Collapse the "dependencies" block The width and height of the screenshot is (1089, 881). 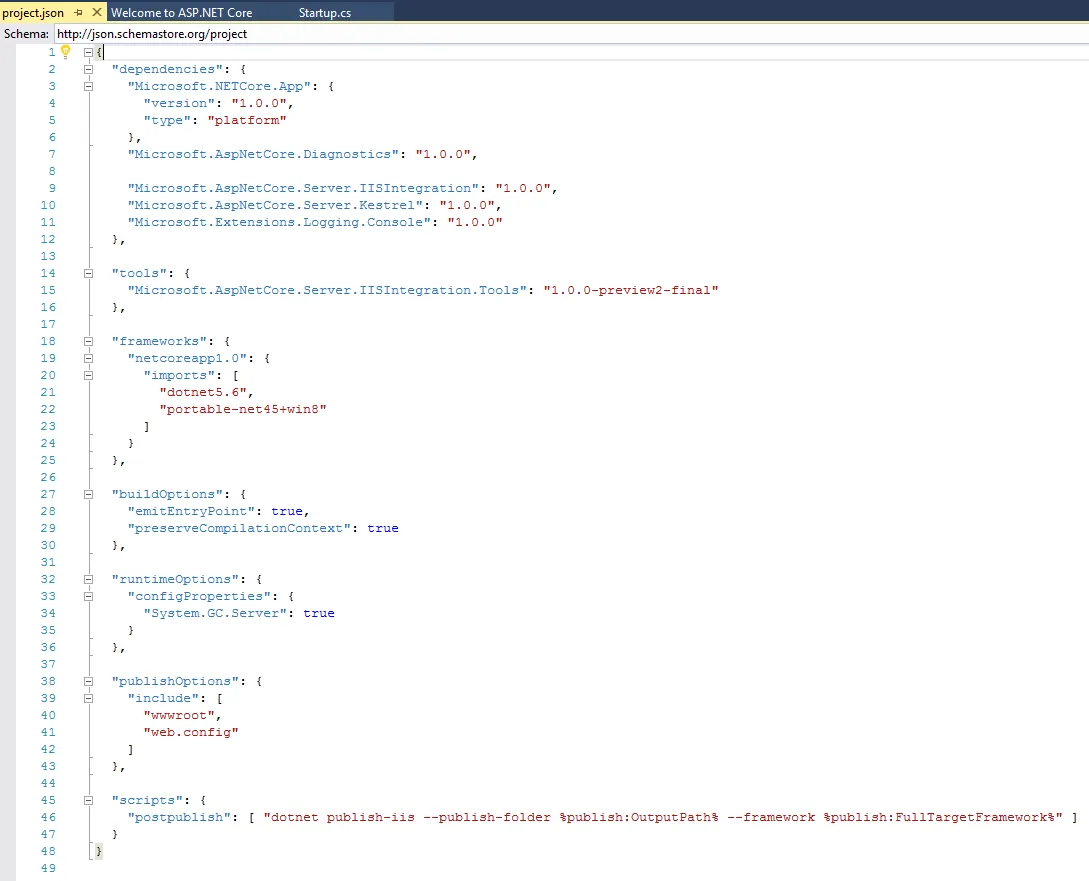tap(88, 69)
